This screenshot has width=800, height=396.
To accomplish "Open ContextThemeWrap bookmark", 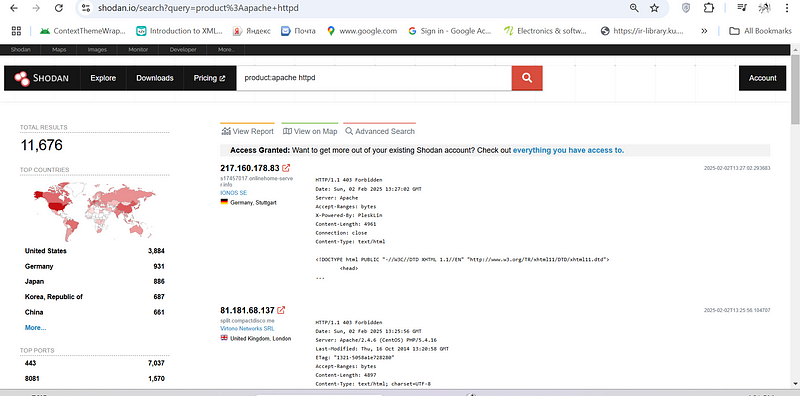I will [83, 31].
